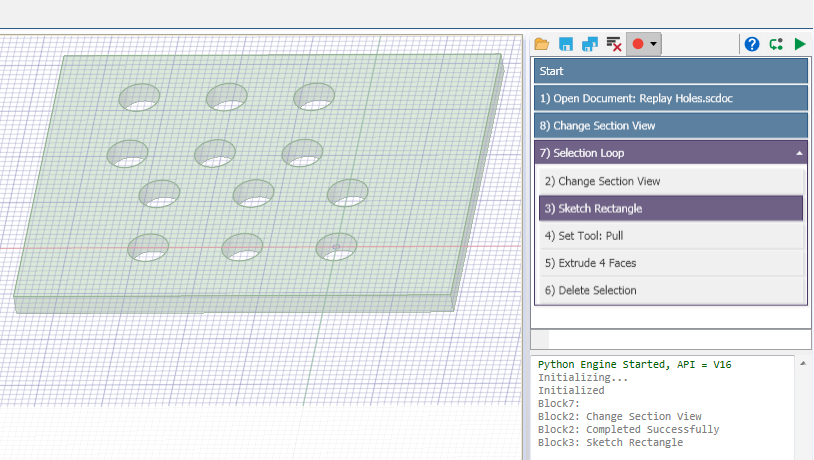The height and width of the screenshot is (460, 814).
Task: Clear all blocks with the red-X list icon
Action: coord(614,44)
